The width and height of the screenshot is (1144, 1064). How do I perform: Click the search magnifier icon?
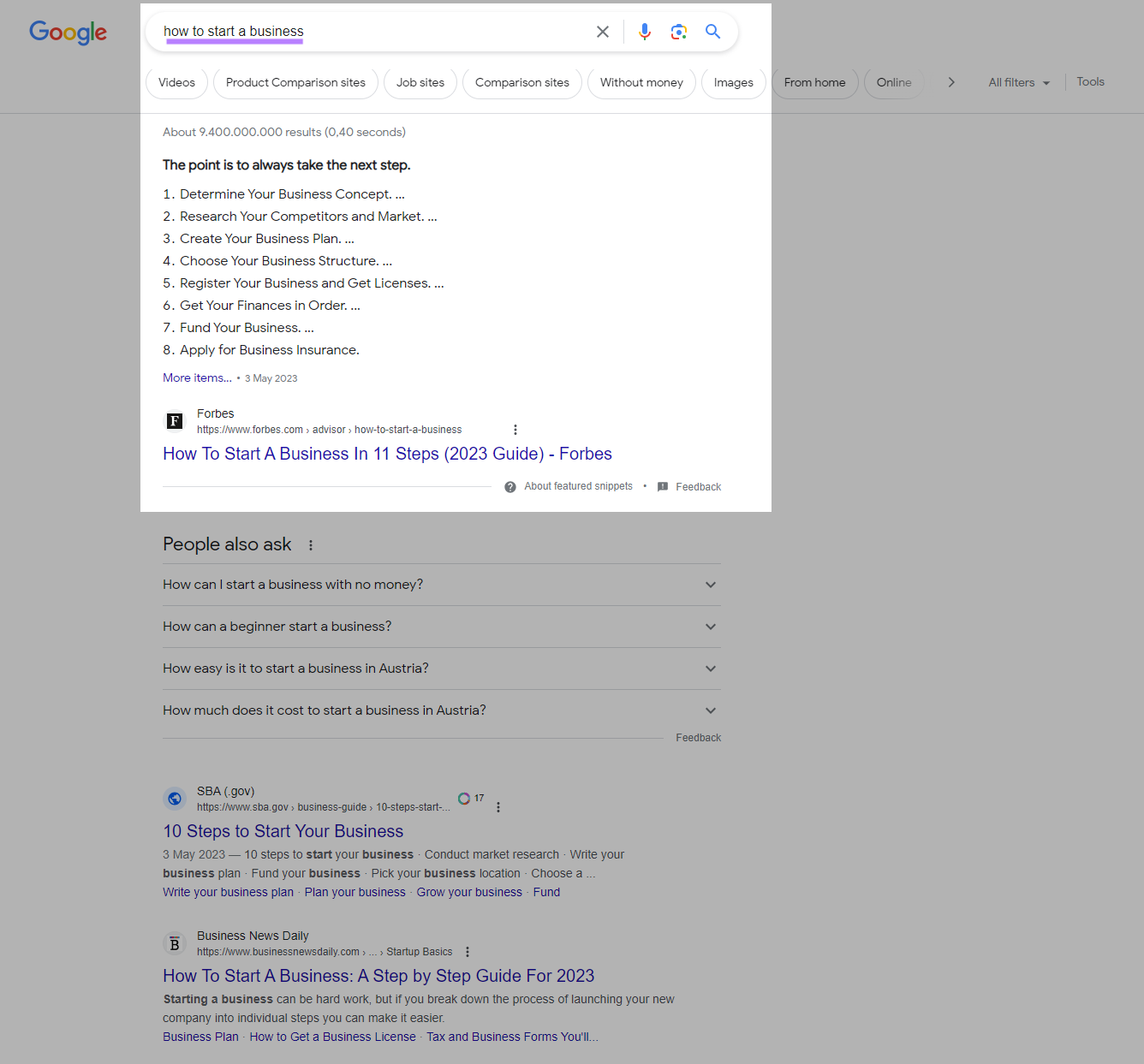coord(712,31)
